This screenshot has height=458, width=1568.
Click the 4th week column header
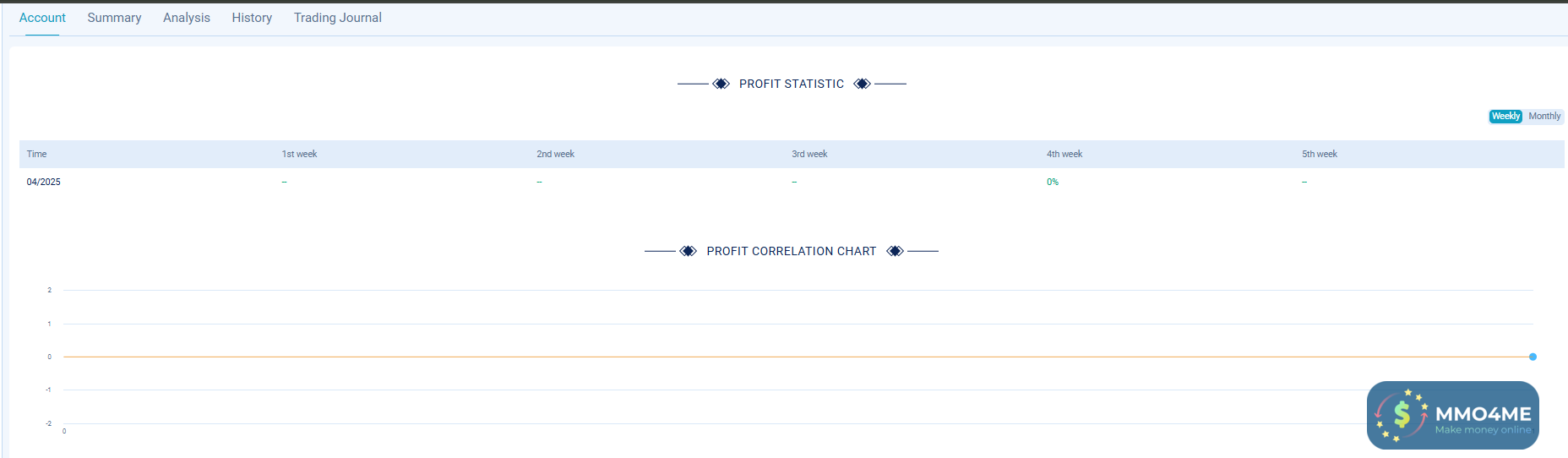tap(1064, 154)
